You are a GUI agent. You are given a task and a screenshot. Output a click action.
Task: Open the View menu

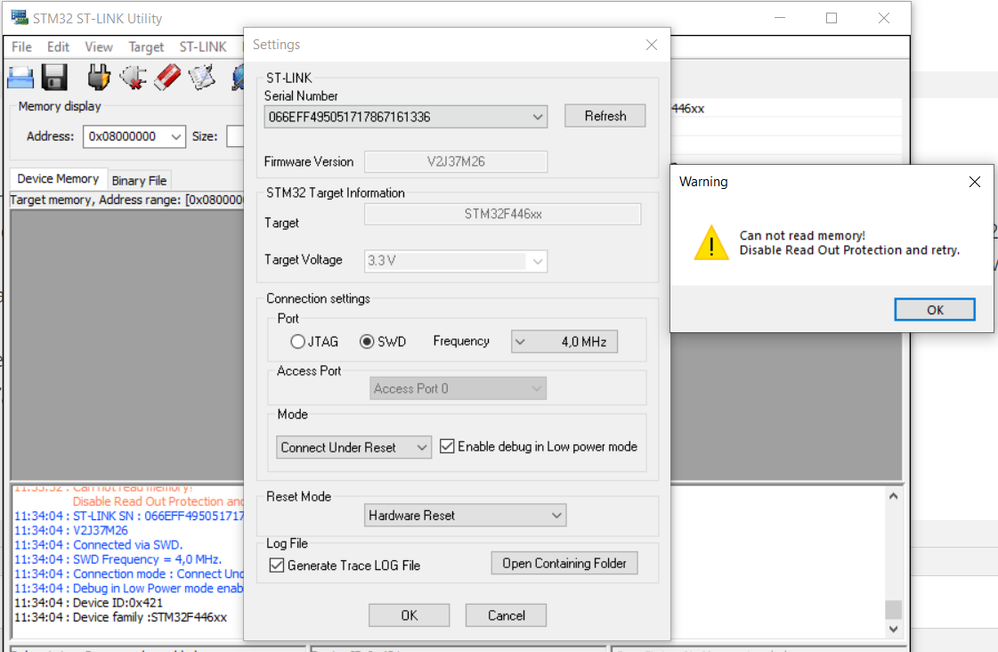pyautogui.click(x=99, y=47)
